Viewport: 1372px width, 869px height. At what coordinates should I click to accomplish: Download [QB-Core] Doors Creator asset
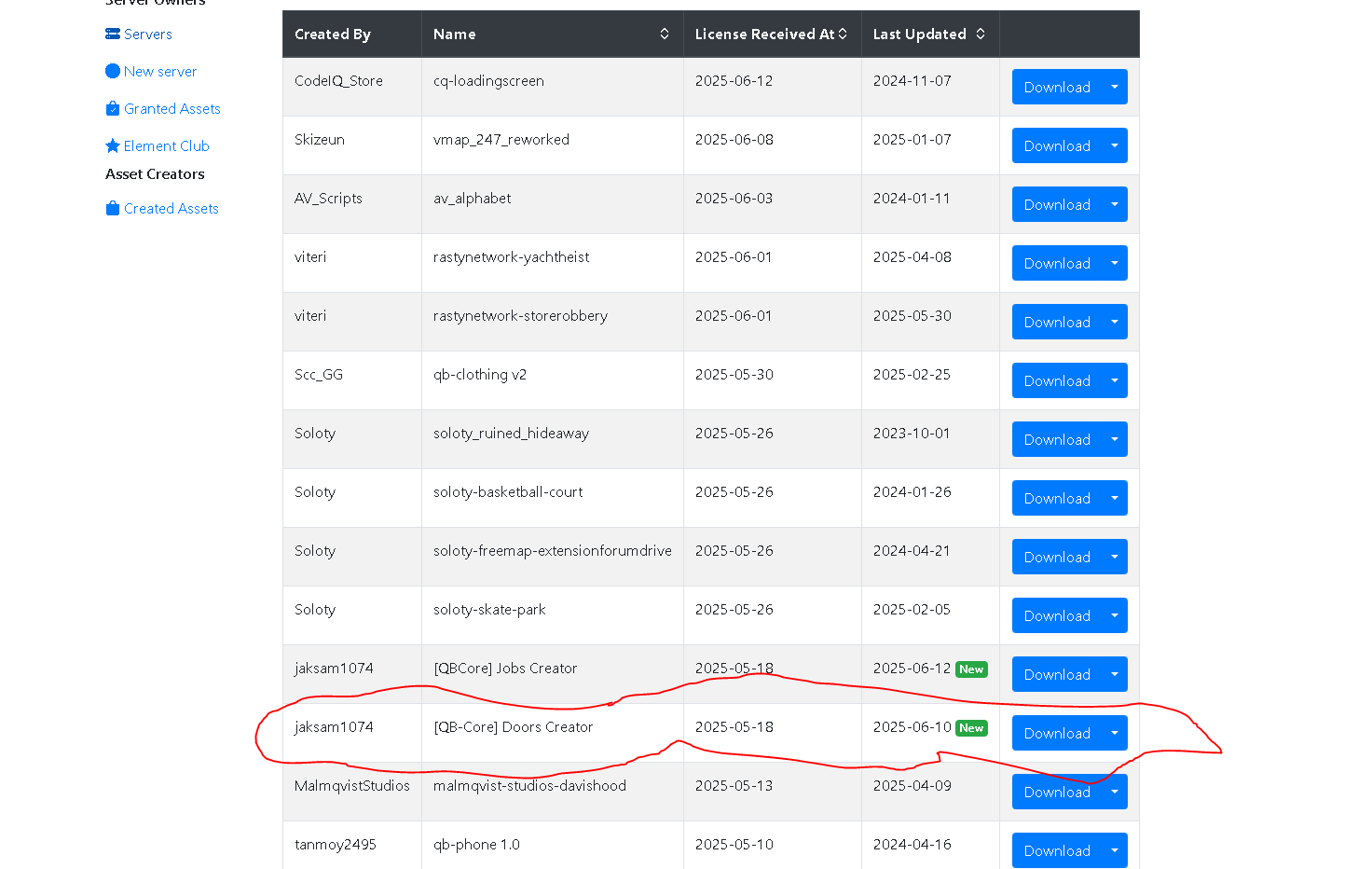click(x=1057, y=733)
